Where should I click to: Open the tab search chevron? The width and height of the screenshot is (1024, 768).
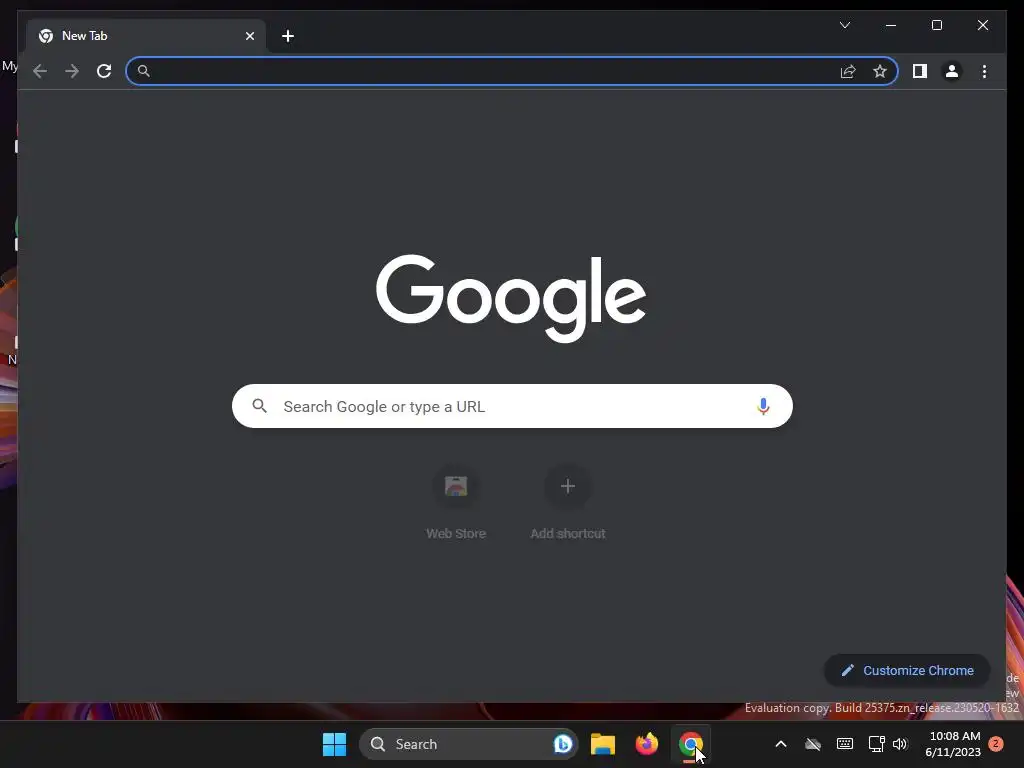click(x=844, y=25)
